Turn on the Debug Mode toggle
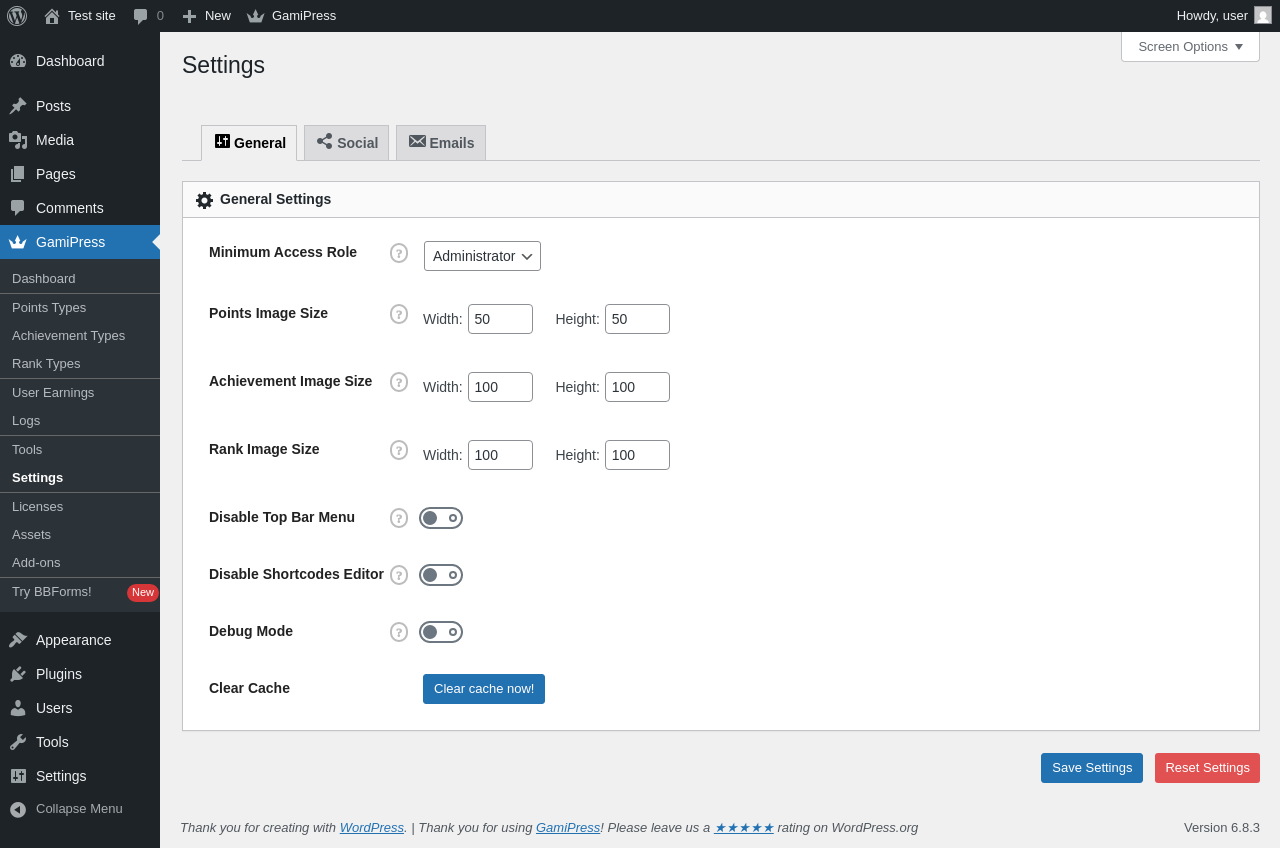1280x848 pixels. point(441,632)
